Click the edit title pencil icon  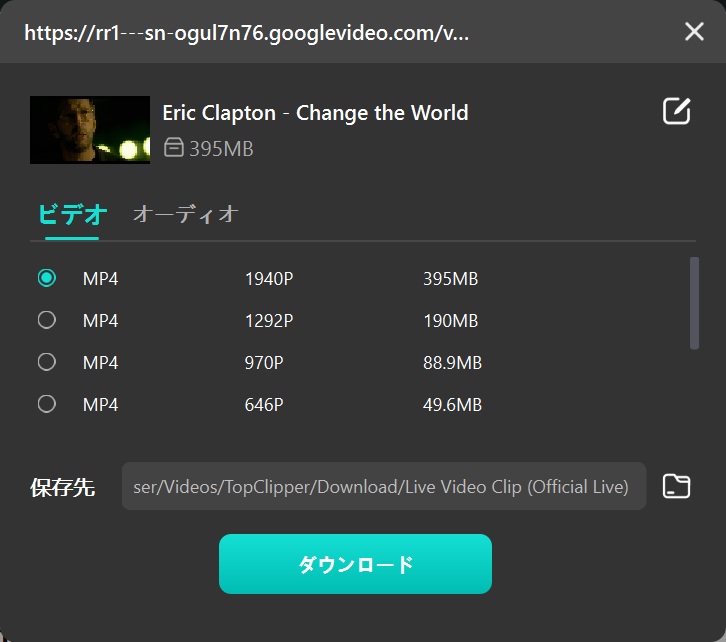pyautogui.click(x=677, y=111)
